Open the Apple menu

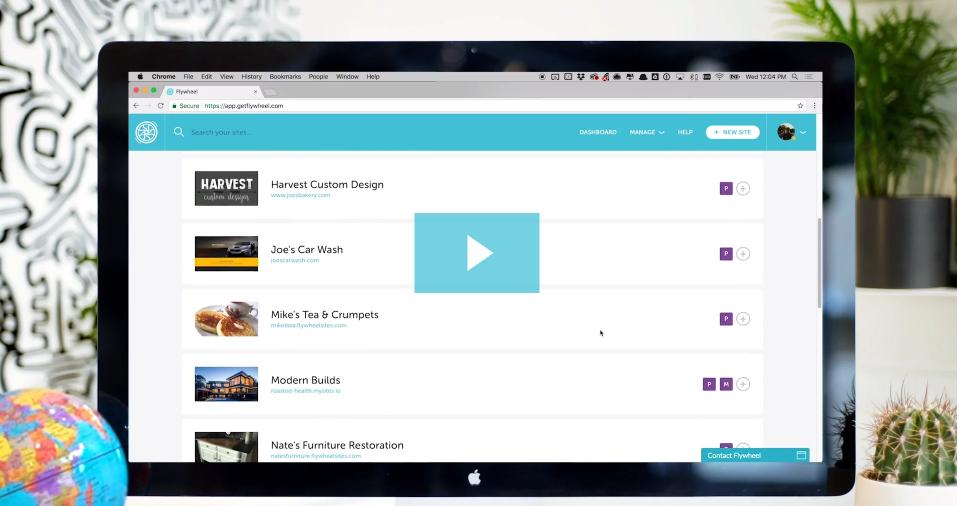click(x=140, y=76)
